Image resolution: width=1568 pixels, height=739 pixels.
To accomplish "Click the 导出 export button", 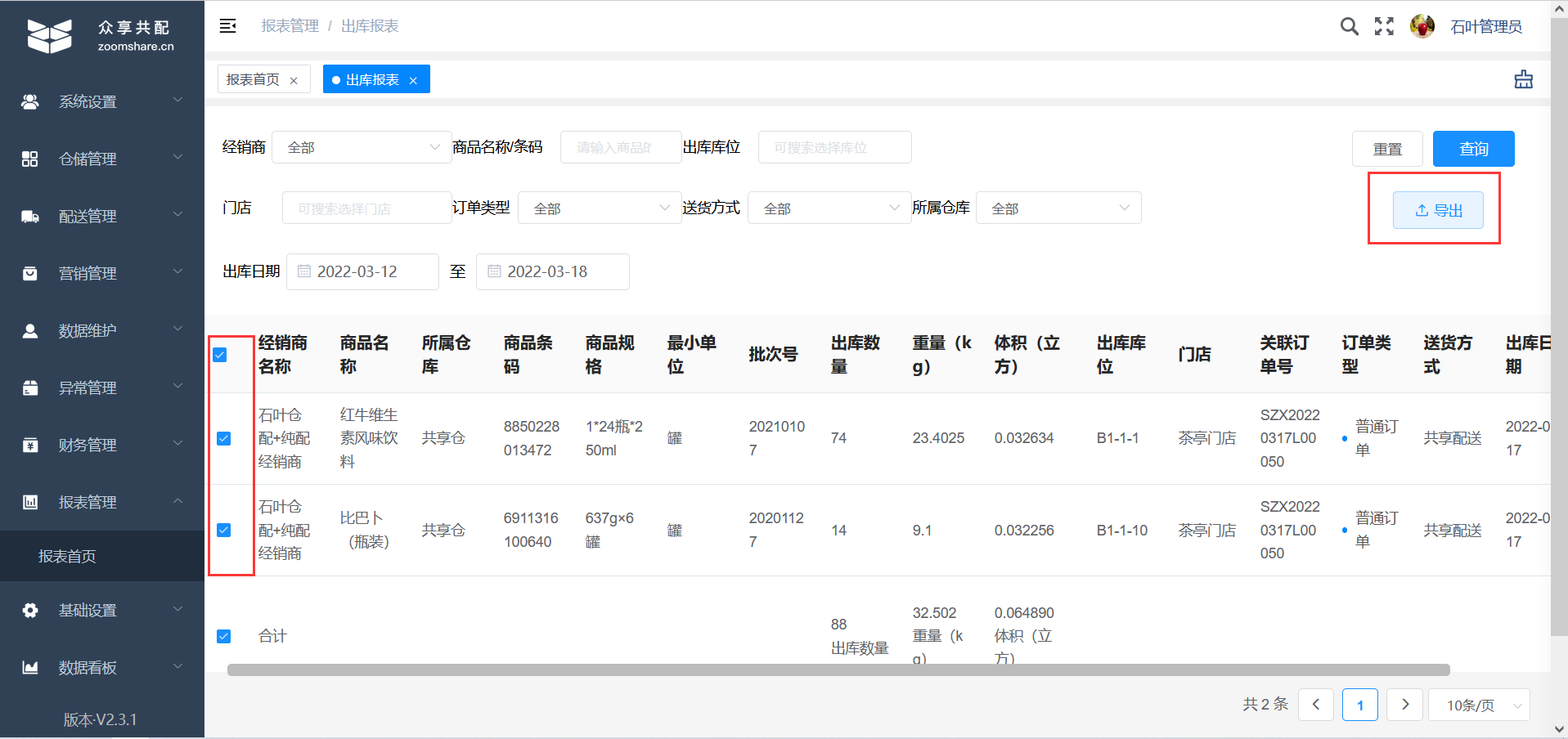I will click(1437, 209).
